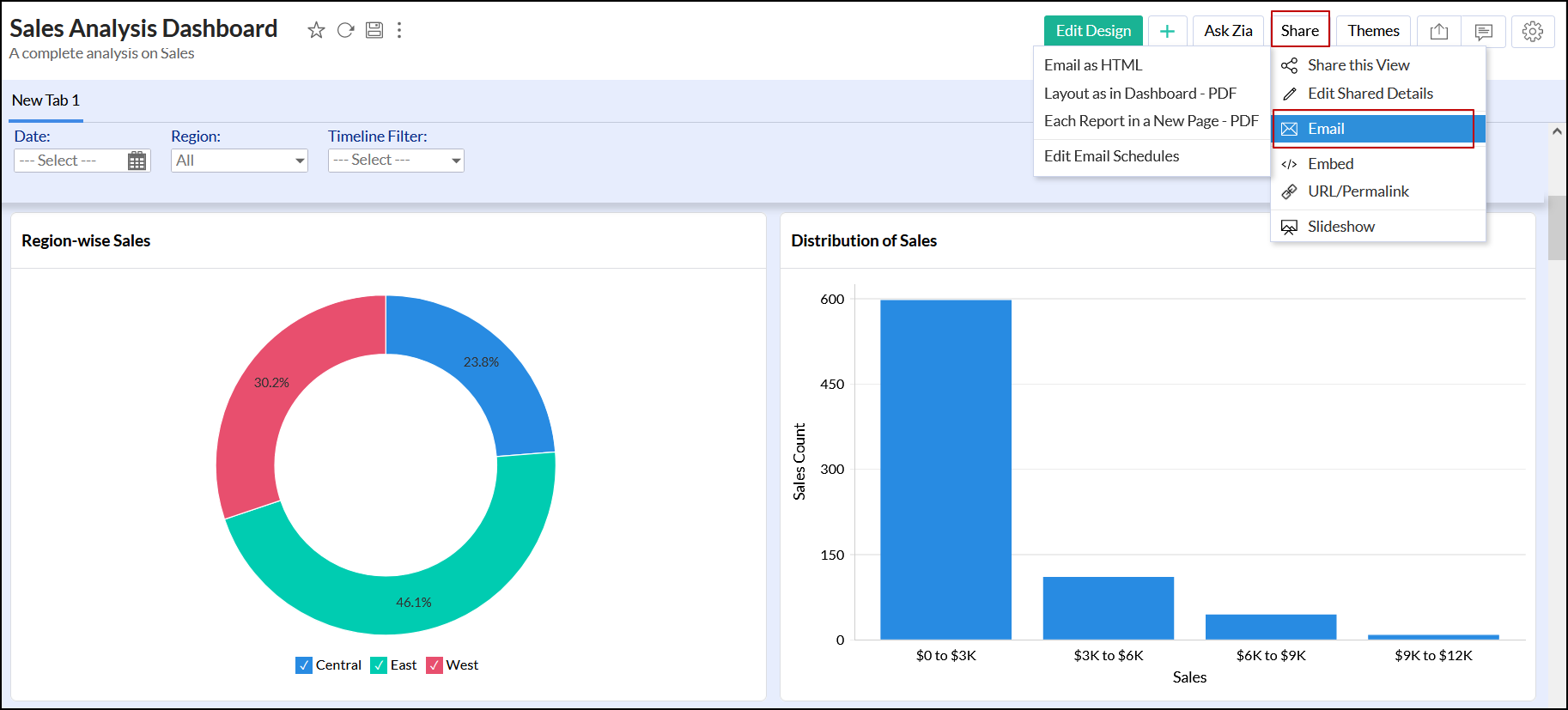Image resolution: width=1568 pixels, height=710 pixels.
Task: Click the refresh dashboard icon
Action: (x=345, y=30)
